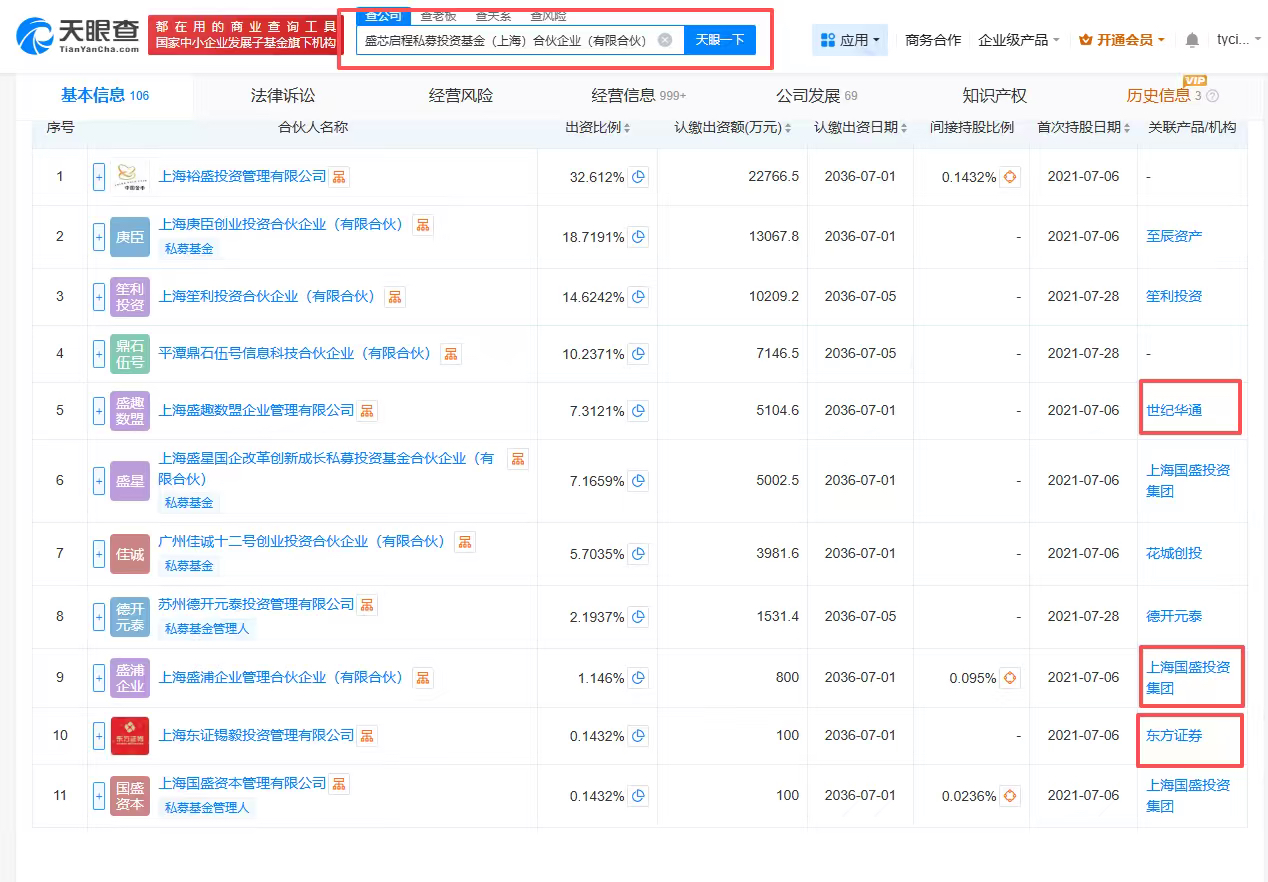Screen dimensions: 1268x882
Task: Open the 东方证券 related company link
Action: pos(1174,735)
